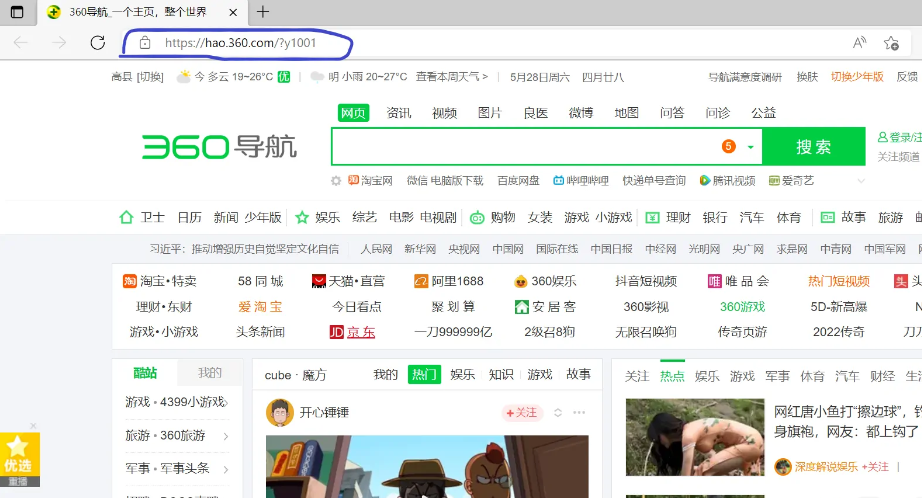Follow 开心锤锤 with the 关注 button
Image resolution: width=922 pixels, height=498 pixels.
tap(520, 412)
